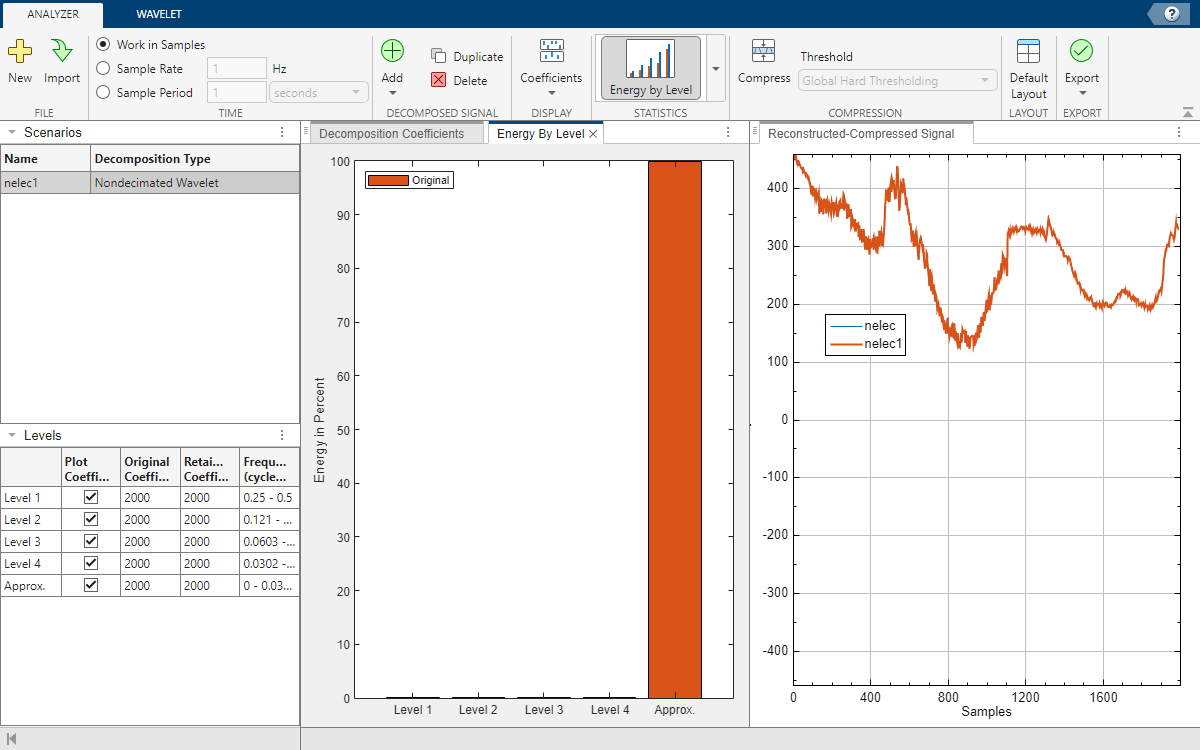Collapse the Levels panel section

pos(11,436)
